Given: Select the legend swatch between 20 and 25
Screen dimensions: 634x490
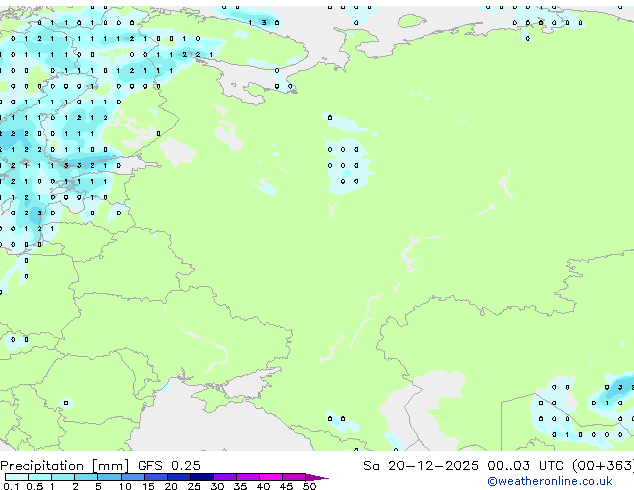Looking at the screenshot, I should pyautogui.click(x=179, y=477).
